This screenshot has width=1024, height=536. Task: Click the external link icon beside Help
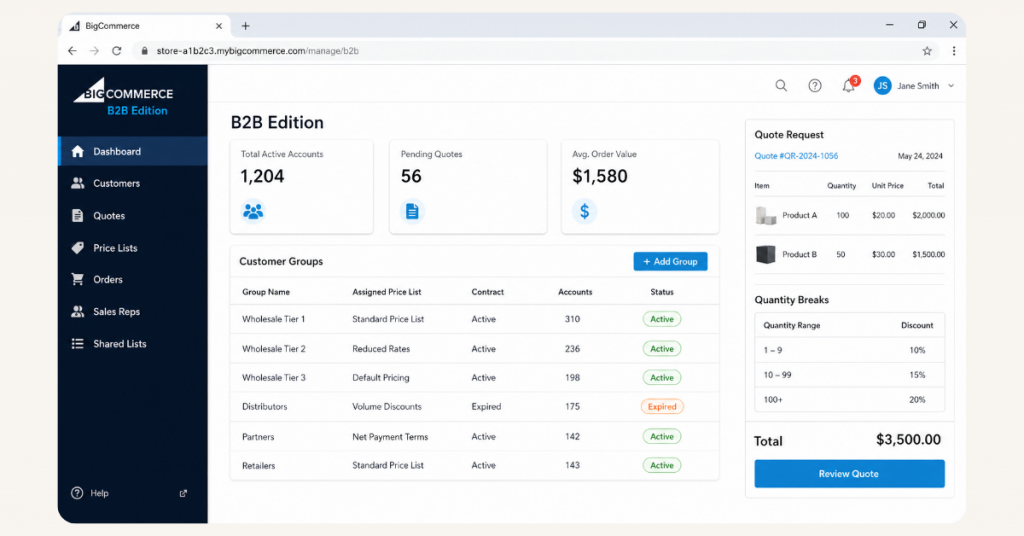(x=183, y=493)
